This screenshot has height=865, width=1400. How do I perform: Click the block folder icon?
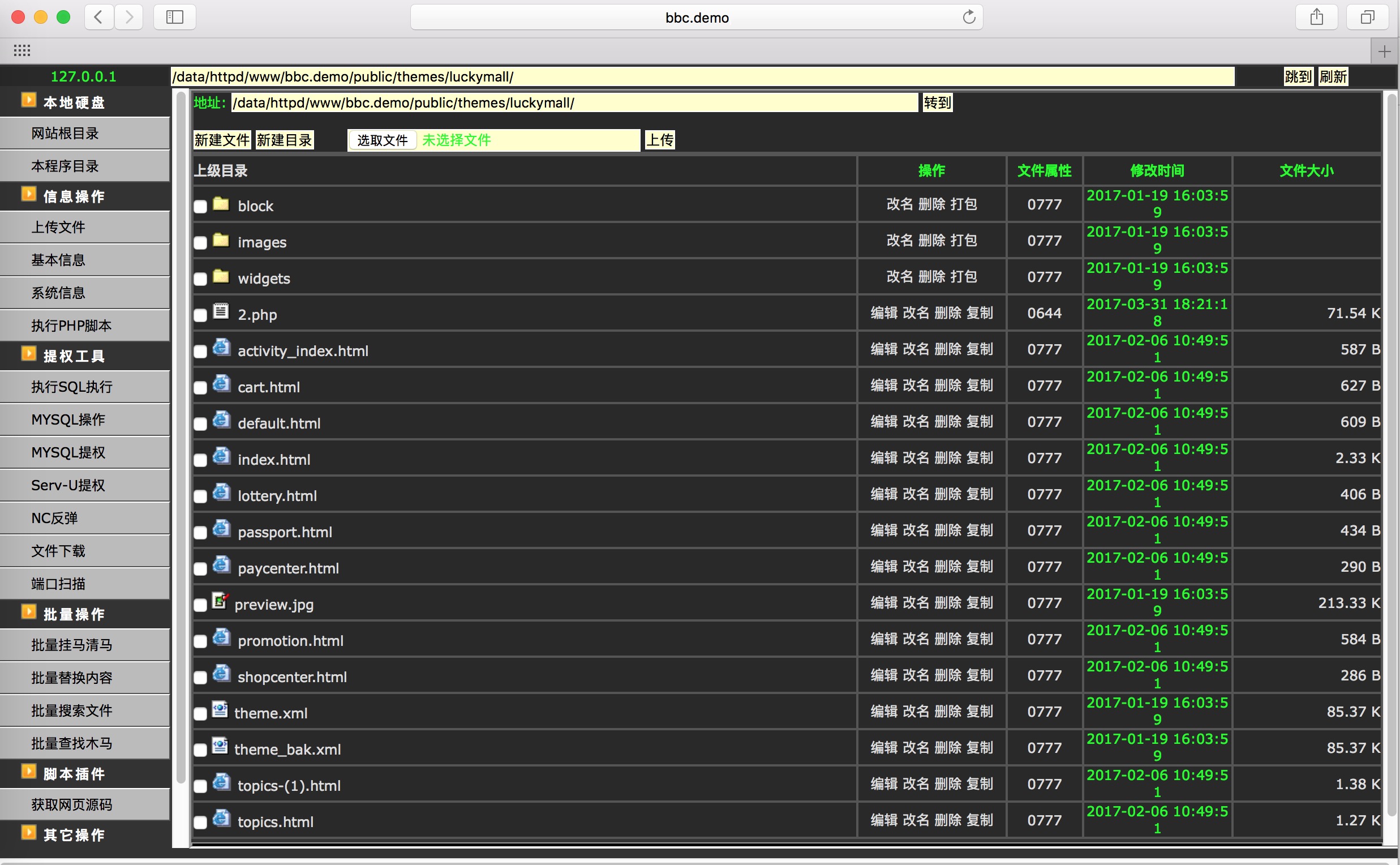pyautogui.click(x=221, y=204)
